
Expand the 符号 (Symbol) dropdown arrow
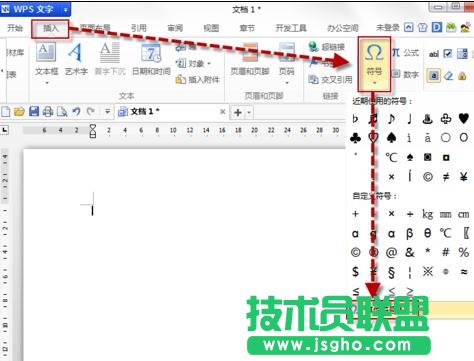[374, 83]
